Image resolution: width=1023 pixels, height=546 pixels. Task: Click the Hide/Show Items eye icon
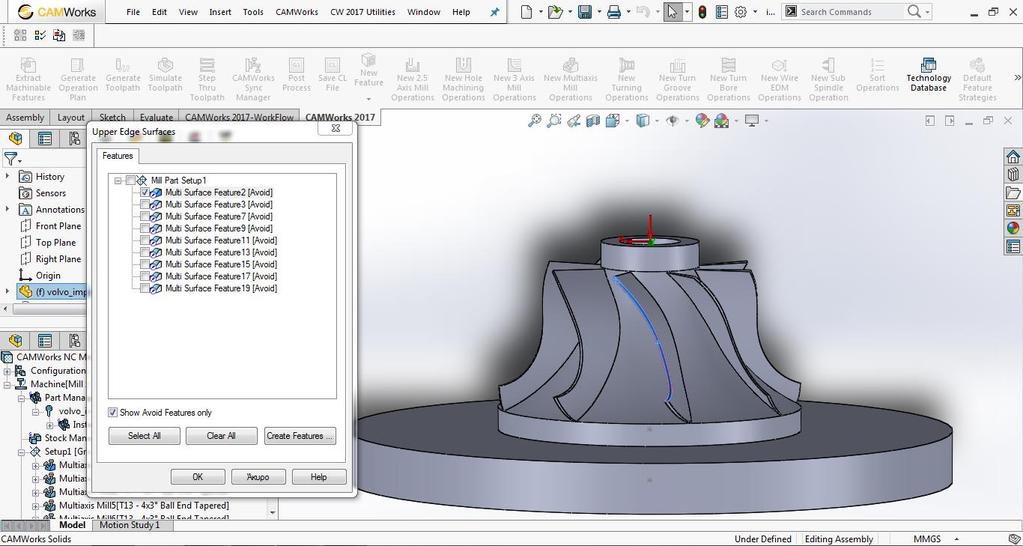(673, 121)
